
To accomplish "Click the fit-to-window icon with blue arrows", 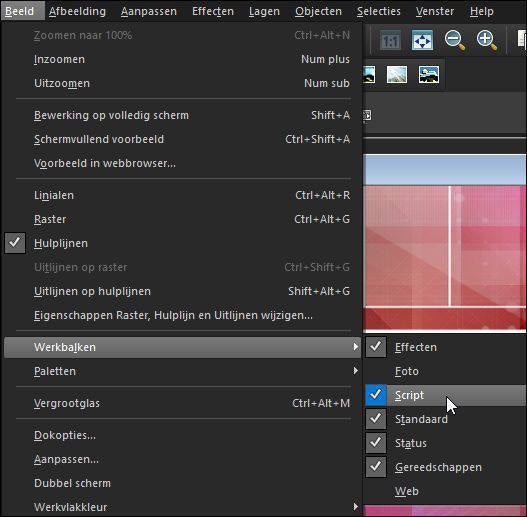I will 422,40.
